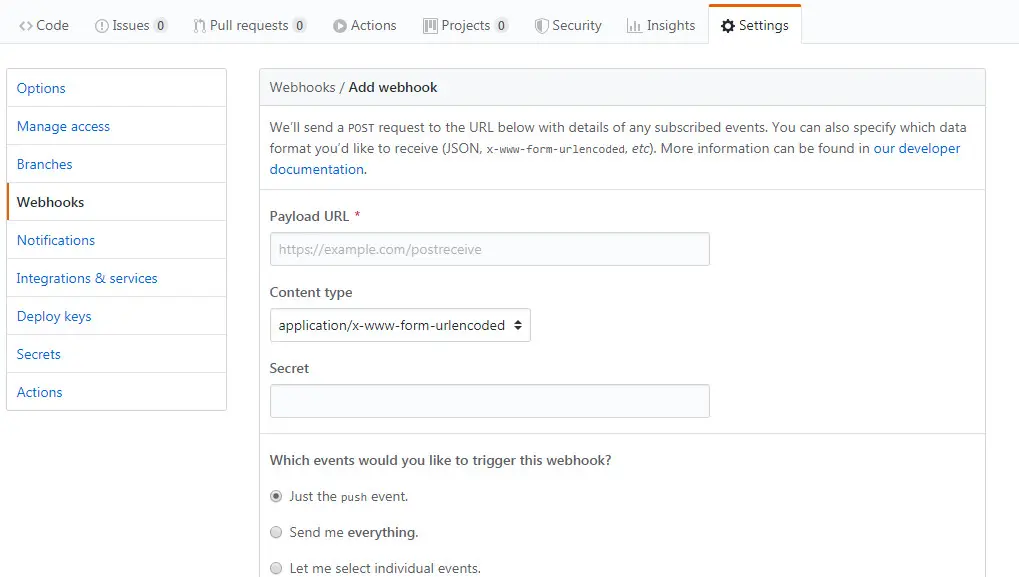The width and height of the screenshot is (1019, 577).
Task: Click the Projects board icon
Action: (430, 26)
